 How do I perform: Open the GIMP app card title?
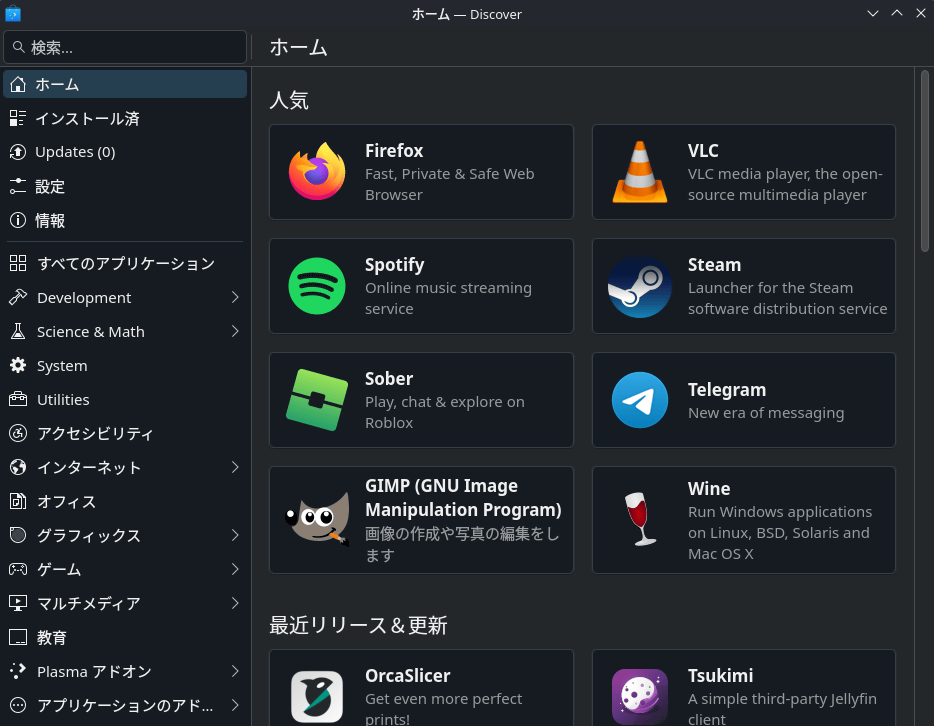(x=463, y=497)
